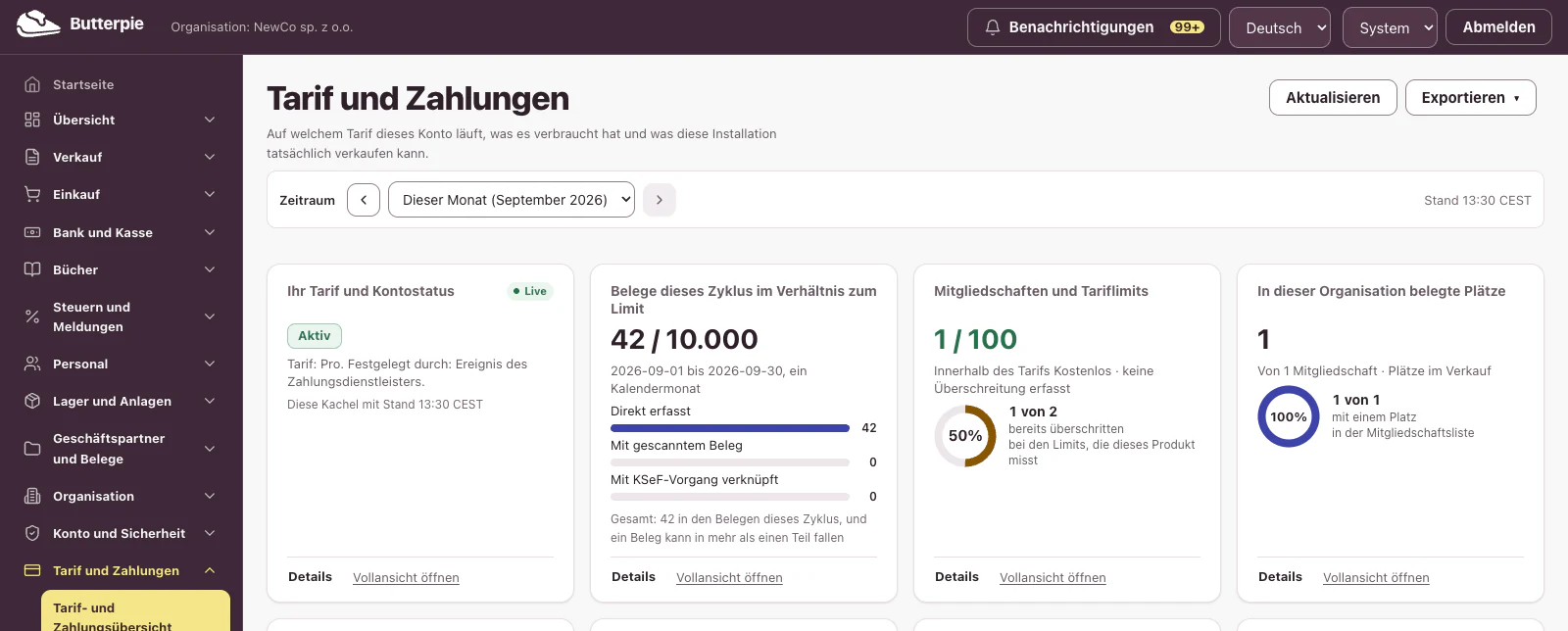Click the Benachrichtigungen button

[1094, 27]
